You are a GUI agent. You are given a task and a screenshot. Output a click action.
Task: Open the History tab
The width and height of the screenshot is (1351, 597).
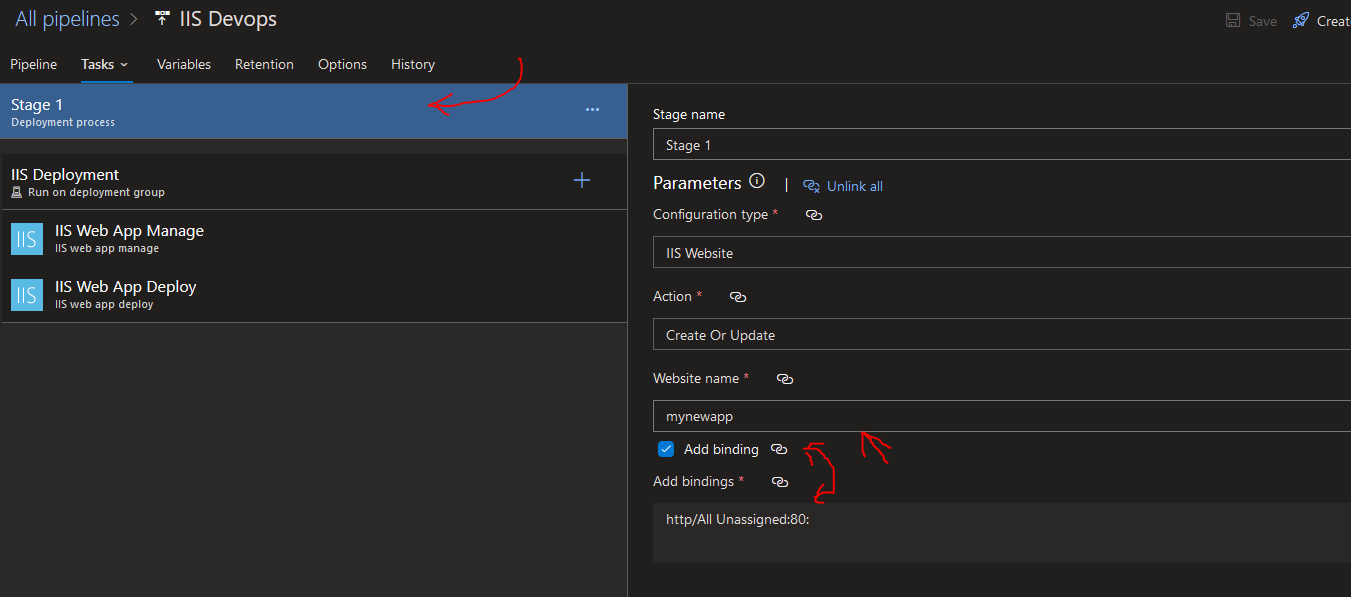412,64
